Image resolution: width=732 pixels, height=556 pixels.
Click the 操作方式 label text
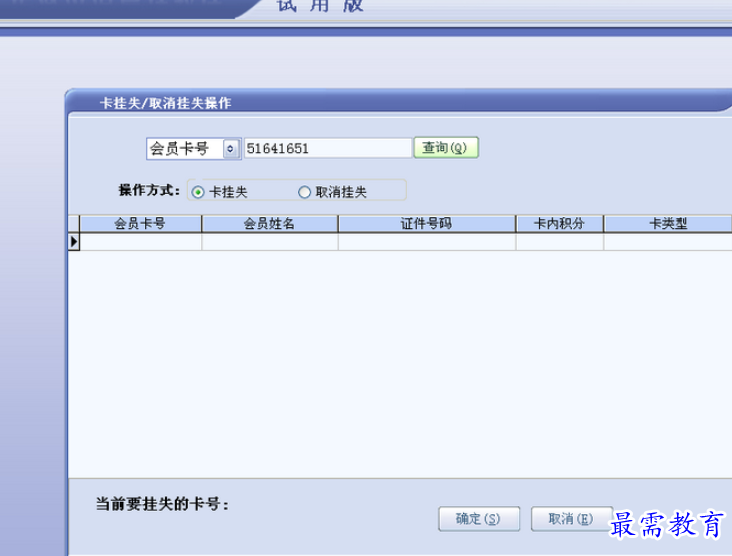pos(149,190)
